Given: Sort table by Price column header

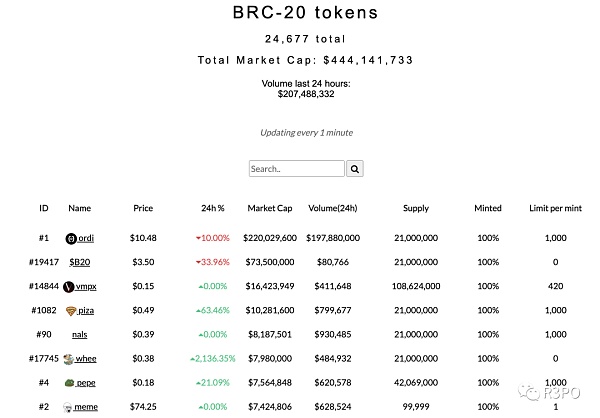Looking at the screenshot, I should point(143,208).
